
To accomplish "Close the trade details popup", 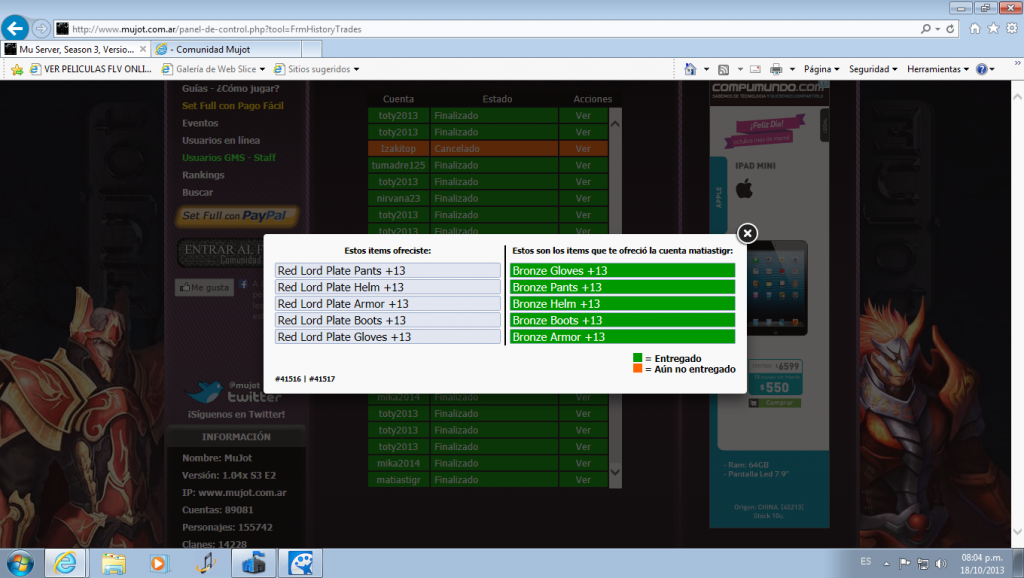I will 747,234.
